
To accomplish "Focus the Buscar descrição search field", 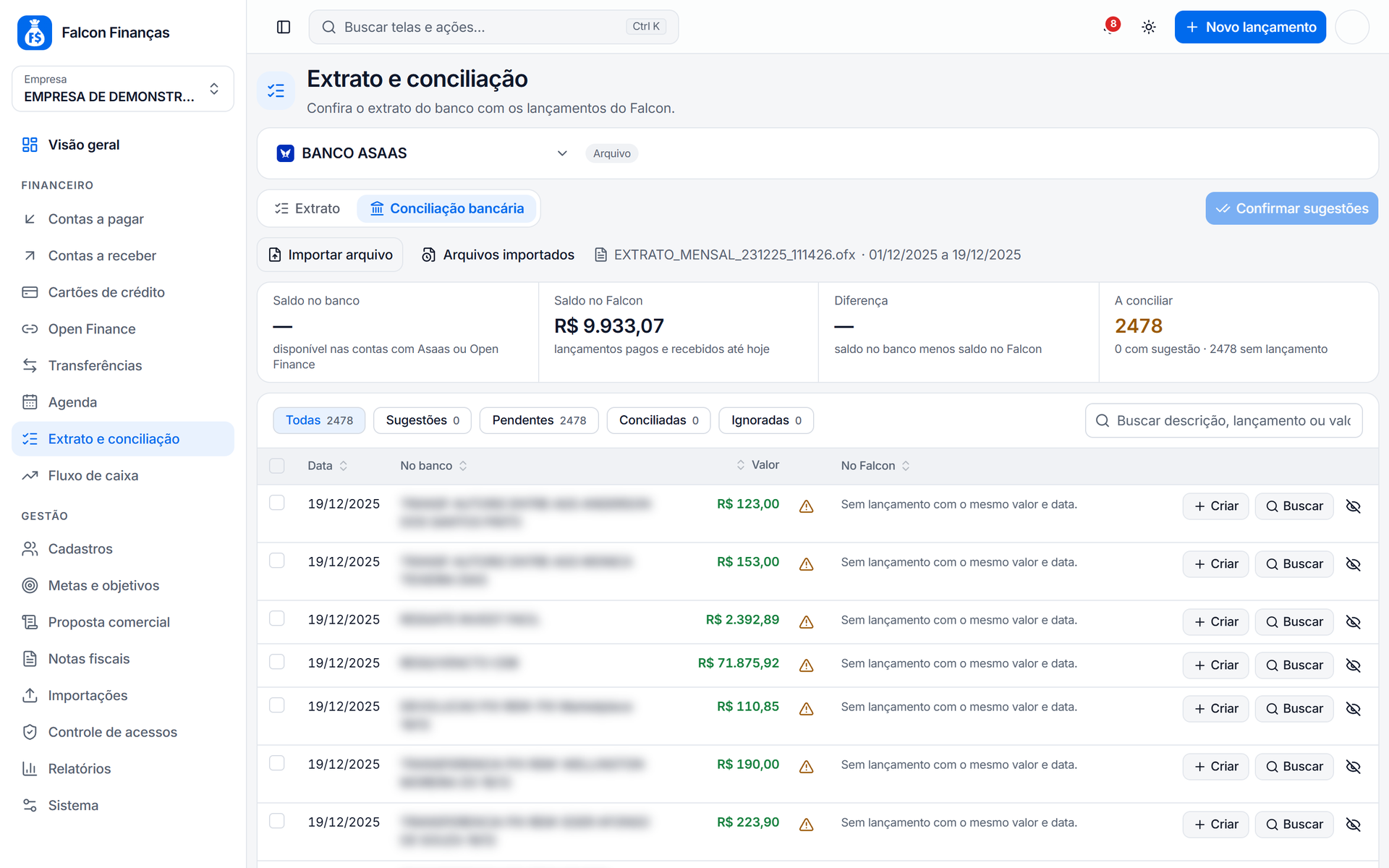I will coord(1223,420).
